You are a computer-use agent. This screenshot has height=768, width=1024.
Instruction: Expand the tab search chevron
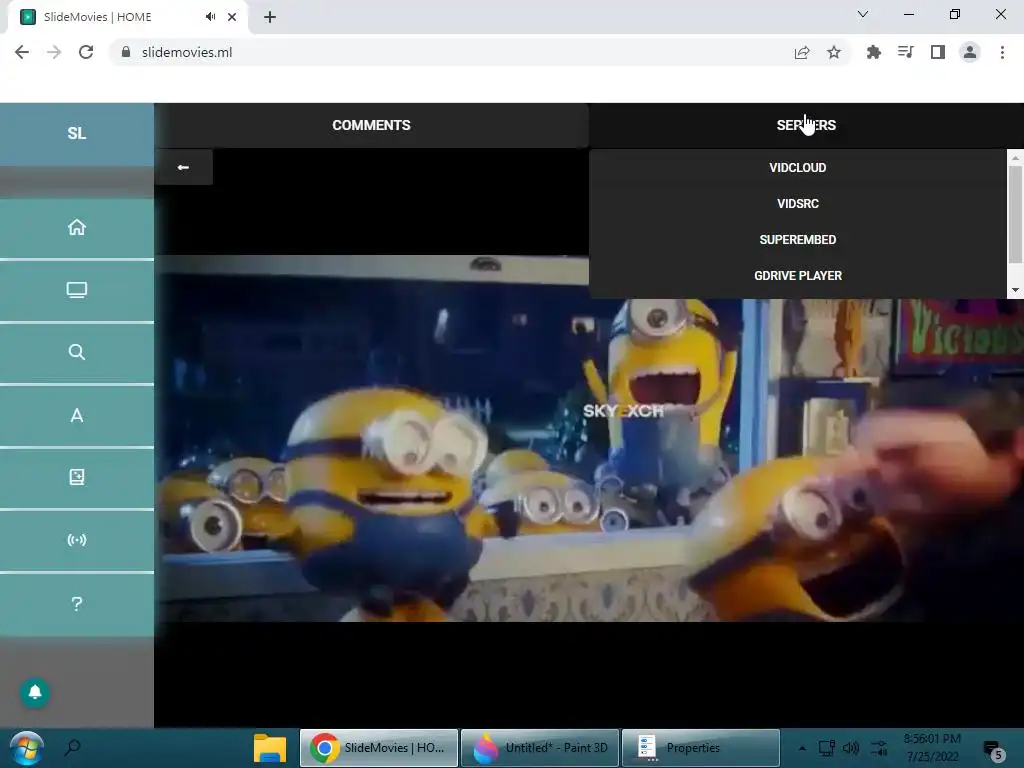863,14
